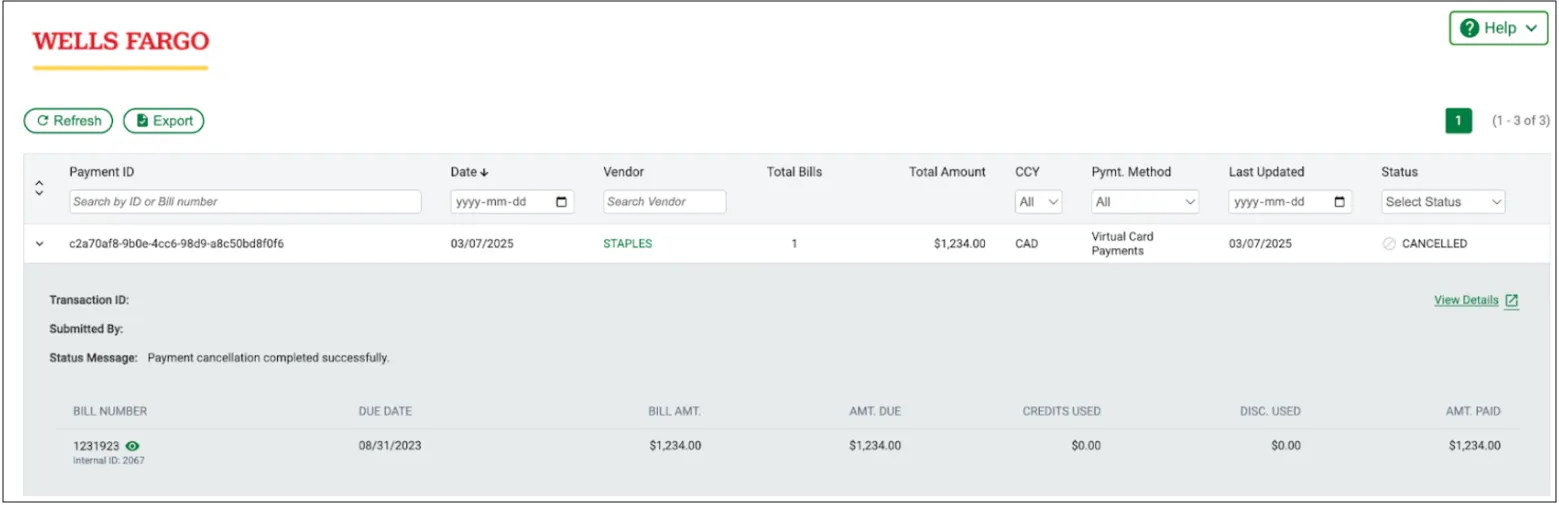
Task: Click the Date yyyy-mm-dd filter field
Action: pyautogui.click(x=513, y=201)
